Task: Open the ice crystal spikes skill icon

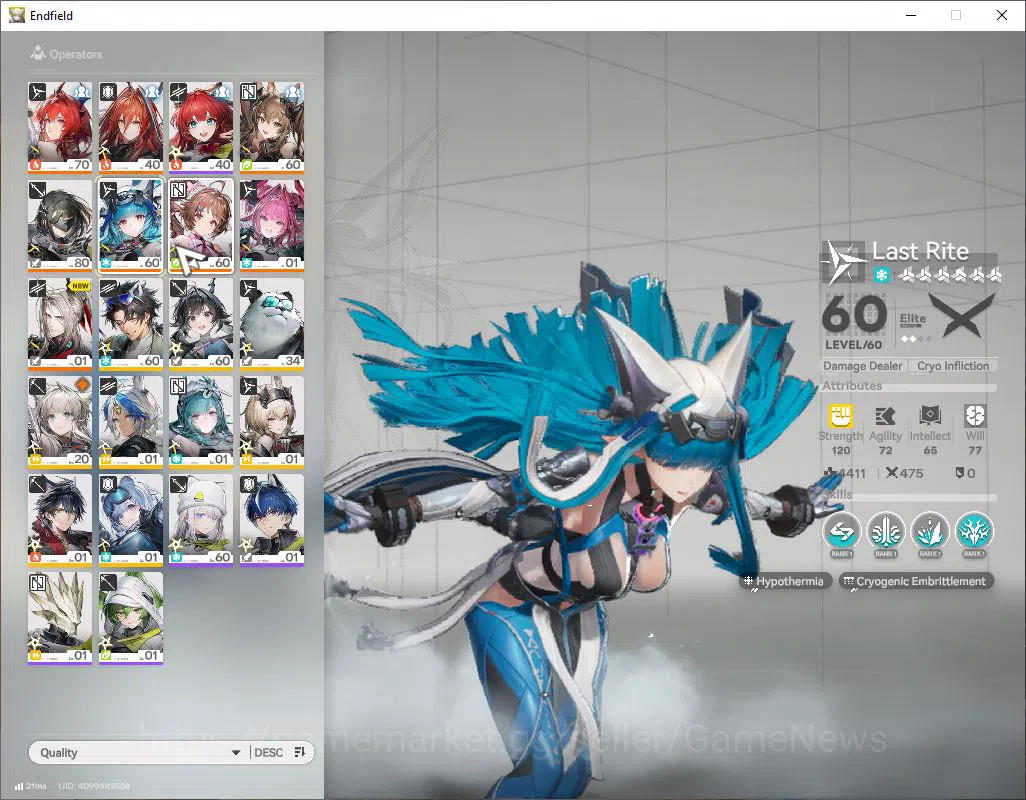Action: pos(930,532)
